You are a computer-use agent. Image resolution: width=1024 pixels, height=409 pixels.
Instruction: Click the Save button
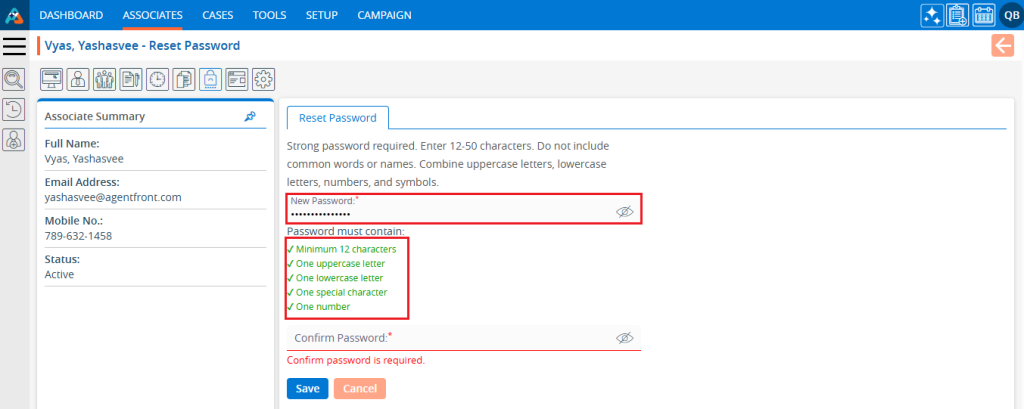point(307,388)
